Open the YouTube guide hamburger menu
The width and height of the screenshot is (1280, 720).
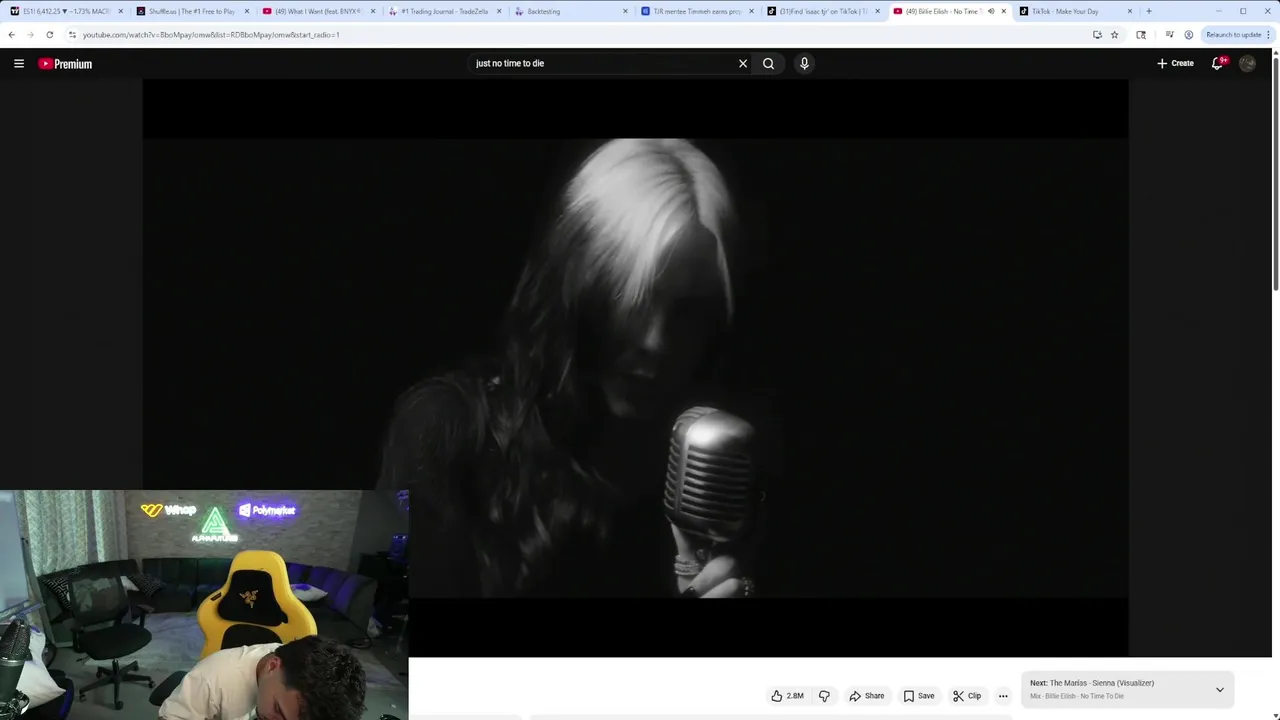(x=18, y=63)
